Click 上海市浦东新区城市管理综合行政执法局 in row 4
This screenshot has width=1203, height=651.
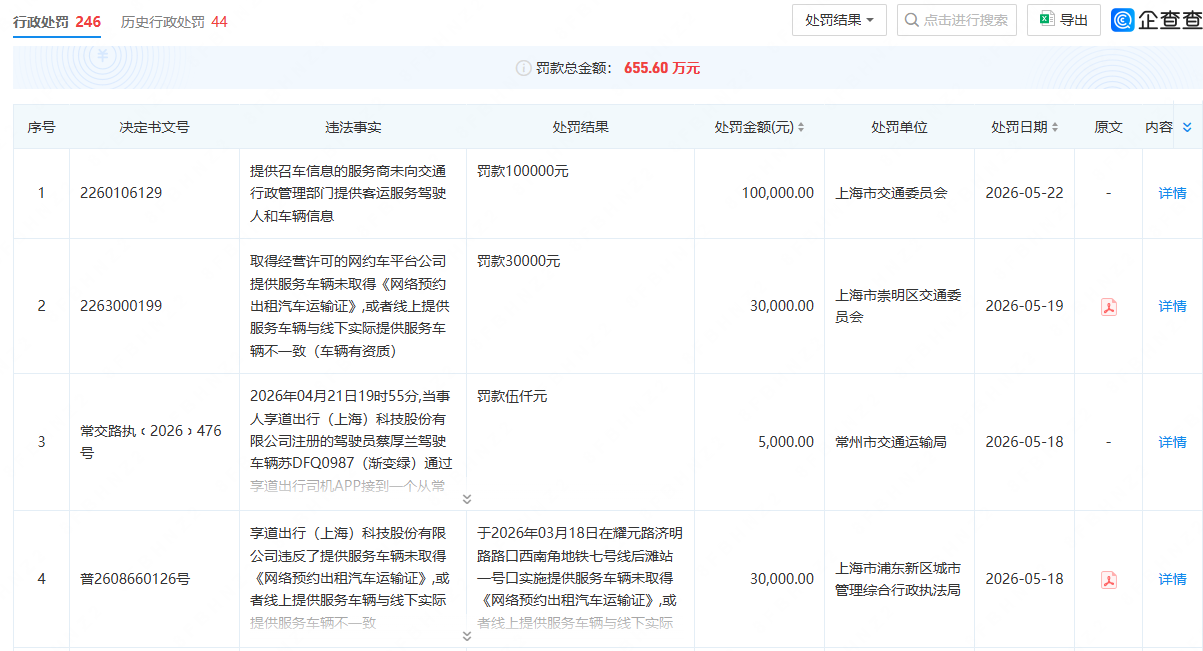[899, 579]
